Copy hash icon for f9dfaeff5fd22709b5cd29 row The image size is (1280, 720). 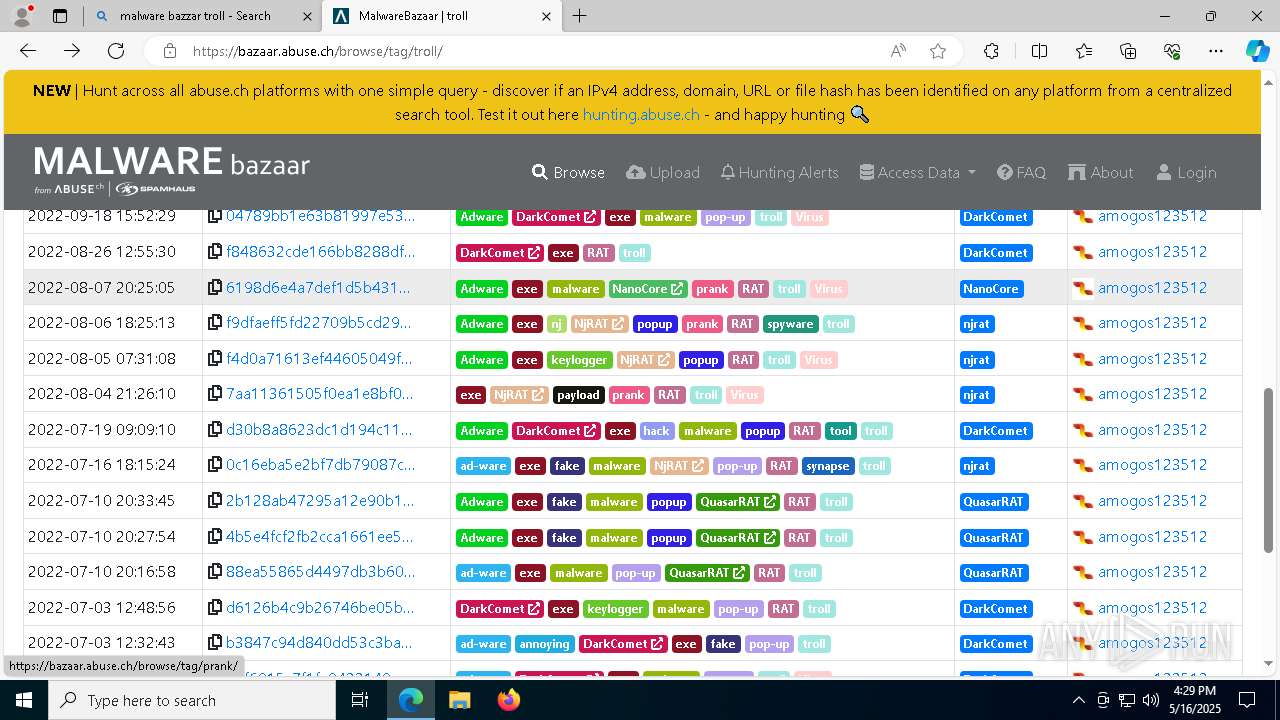click(x=215, y=323)
